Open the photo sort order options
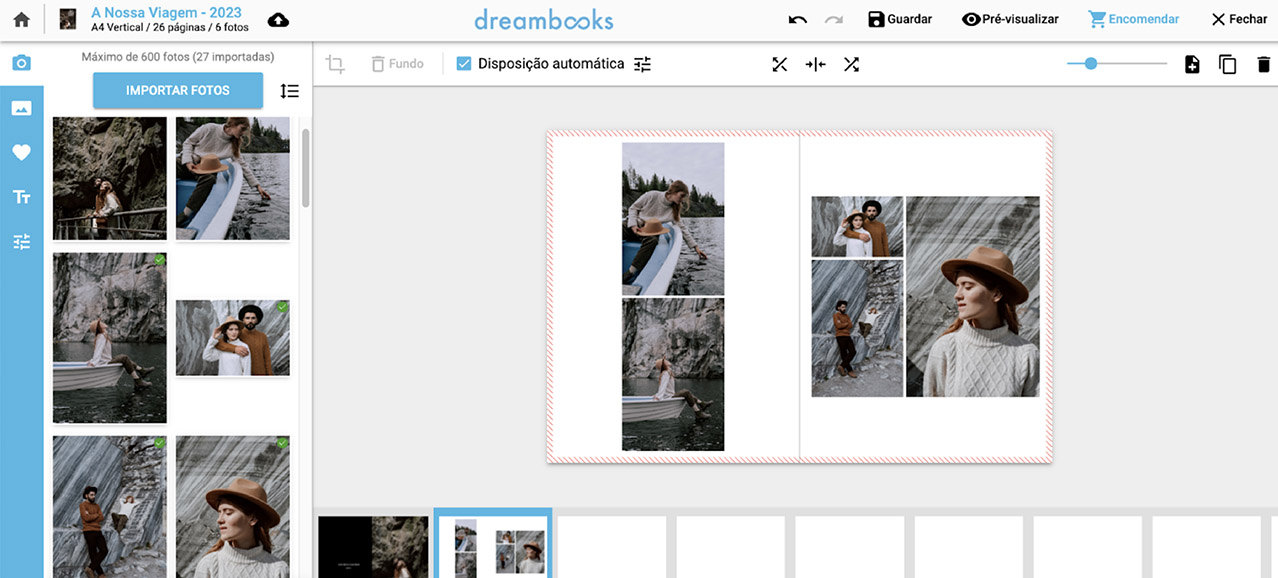This screenshot has width=1278, height=578. coord(289,91)
